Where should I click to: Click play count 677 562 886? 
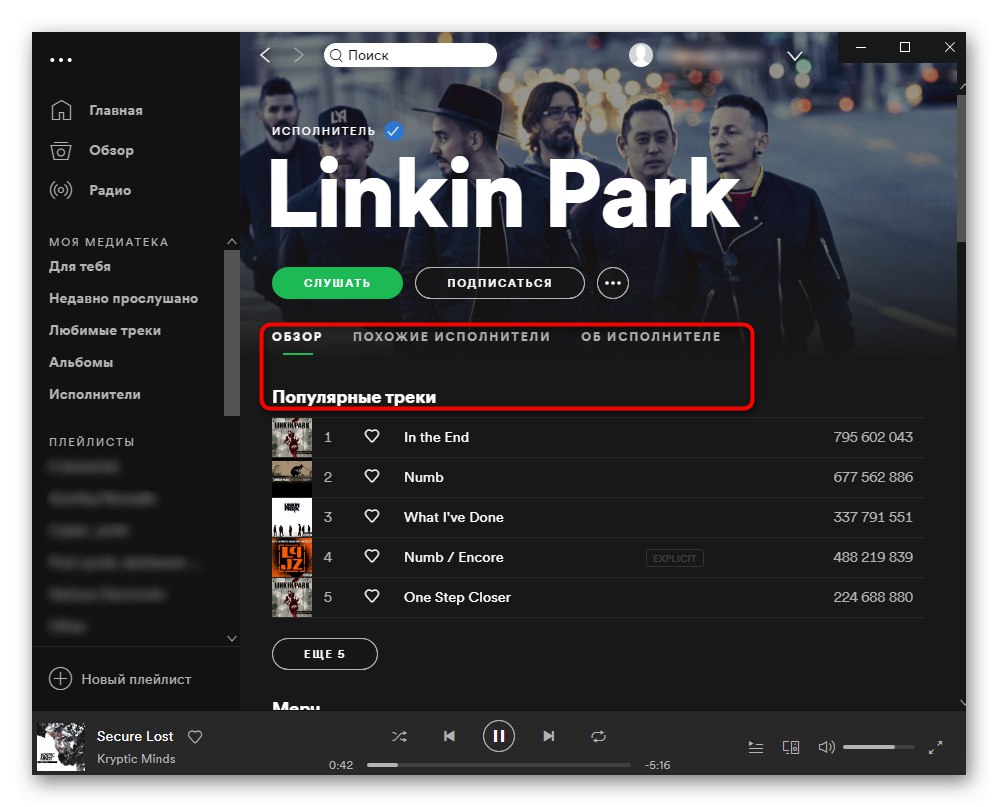click(873, 477)
